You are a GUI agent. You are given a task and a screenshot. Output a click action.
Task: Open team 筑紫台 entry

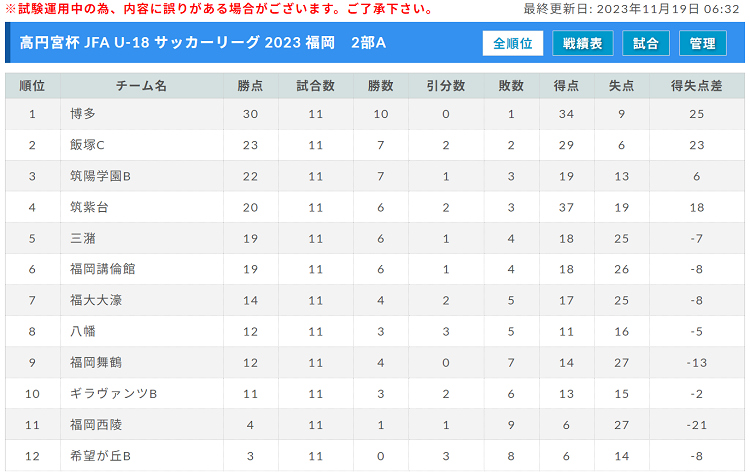click(89, 207)
